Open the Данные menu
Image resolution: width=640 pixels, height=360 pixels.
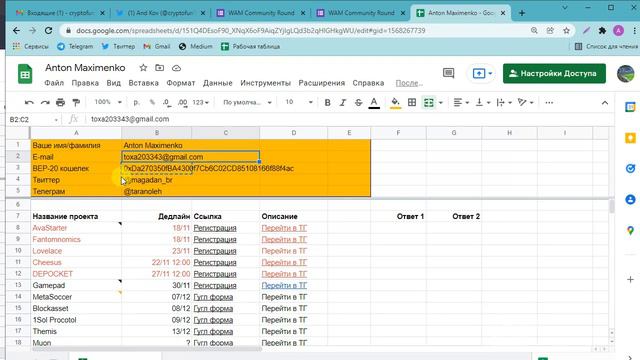coord(218,83)
